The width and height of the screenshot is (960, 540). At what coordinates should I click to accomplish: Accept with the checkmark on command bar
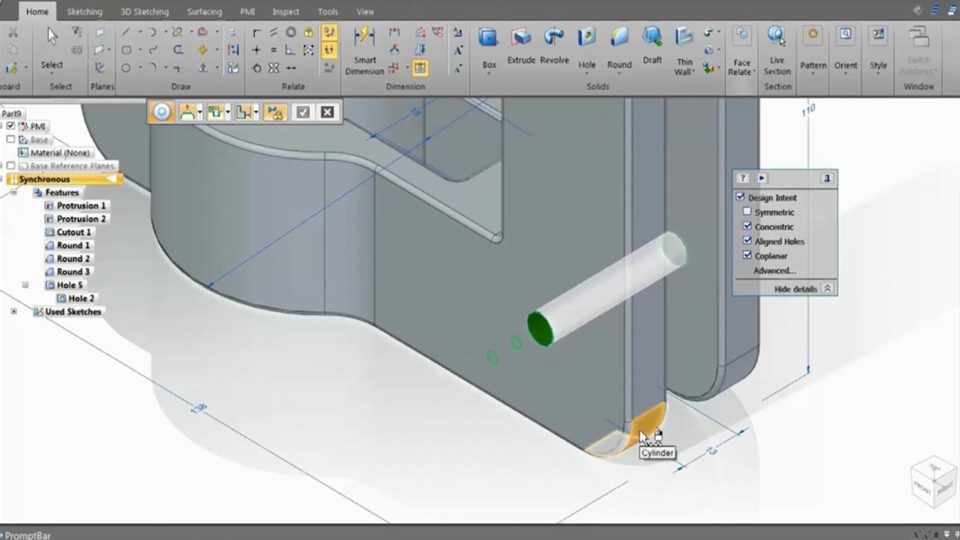click(x=303, y=112)
